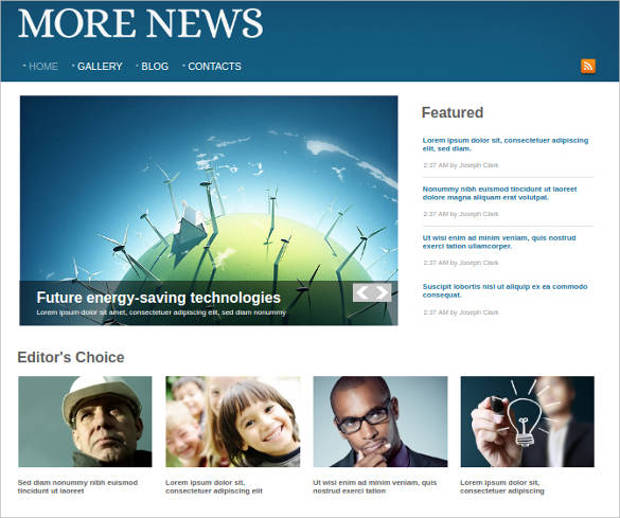Go to the HOME menu item
620x518 pixels.
[x=43, y=66]
